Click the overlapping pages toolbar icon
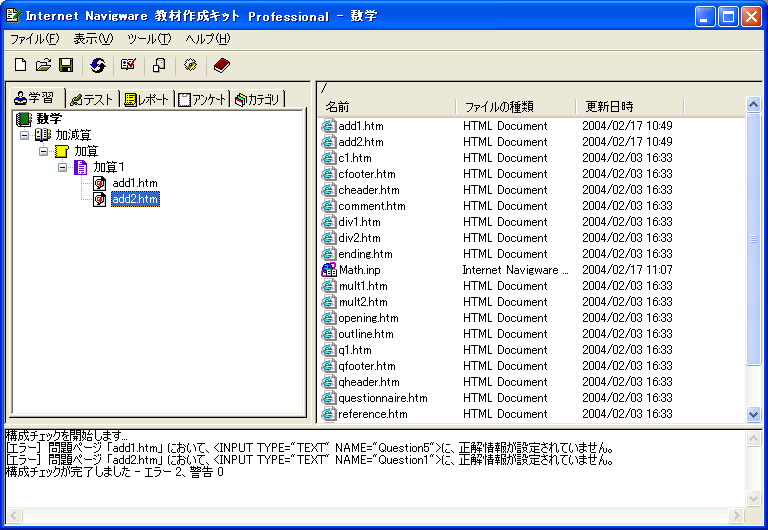 click(159, 65)
